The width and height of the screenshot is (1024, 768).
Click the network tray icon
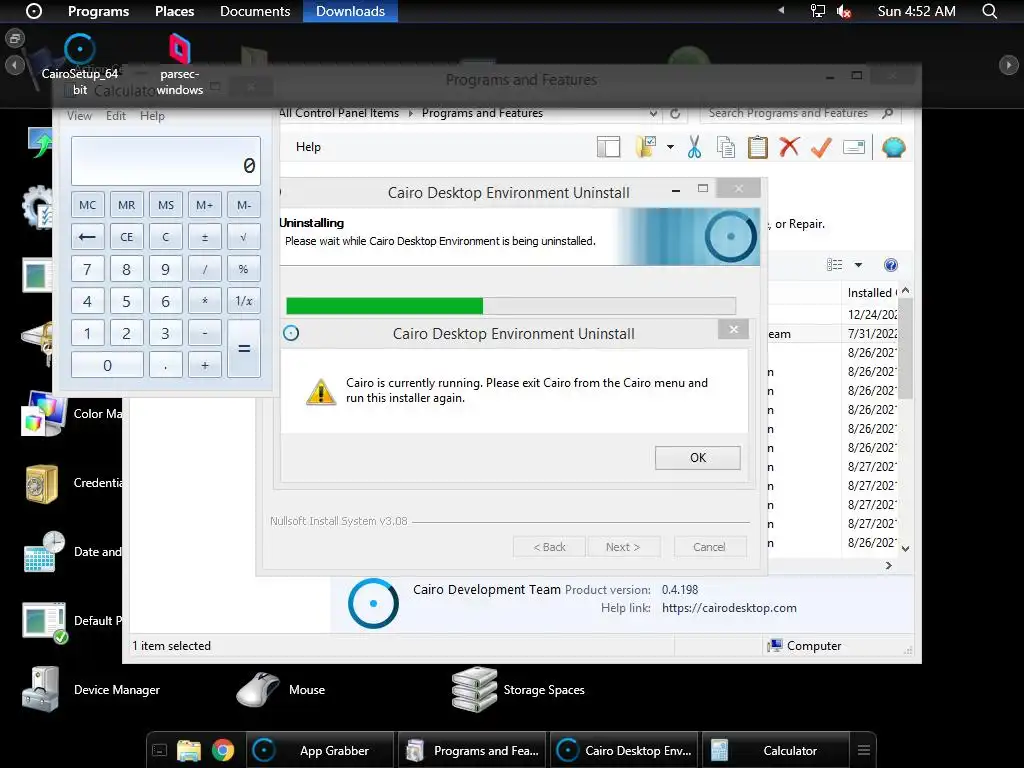(818, 11)
